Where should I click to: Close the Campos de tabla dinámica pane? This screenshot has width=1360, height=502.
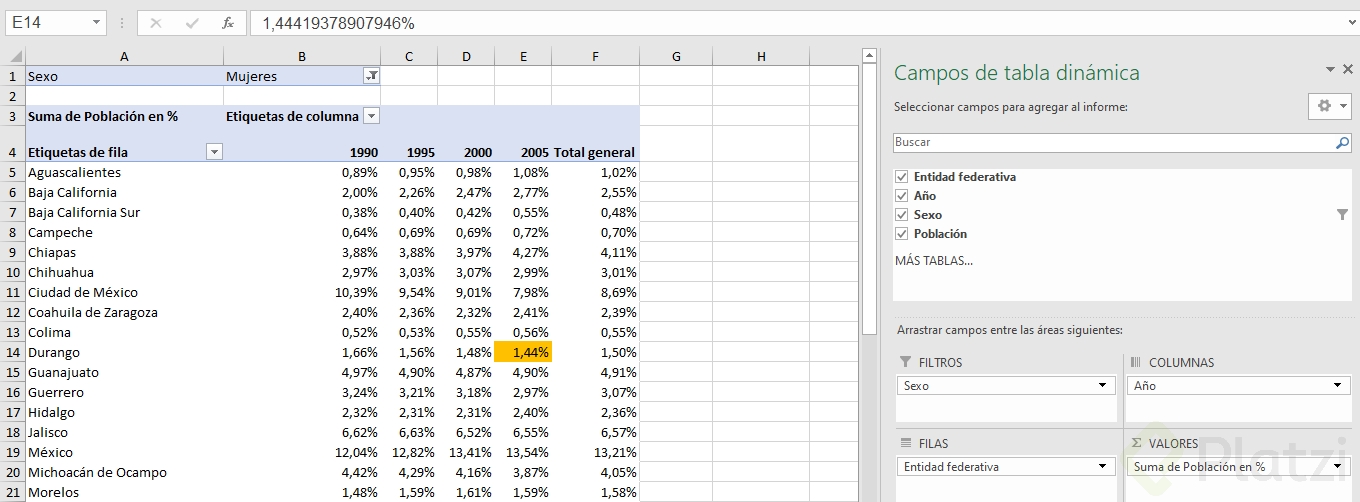1348,70
